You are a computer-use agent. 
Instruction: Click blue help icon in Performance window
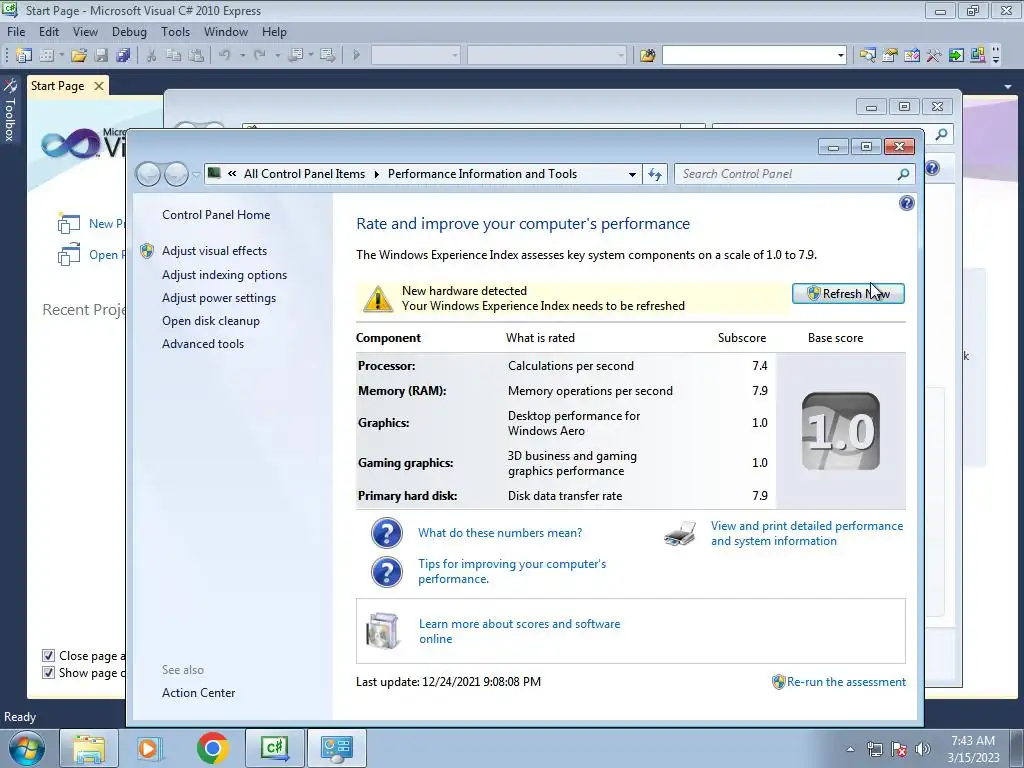[x=906, y=203]
